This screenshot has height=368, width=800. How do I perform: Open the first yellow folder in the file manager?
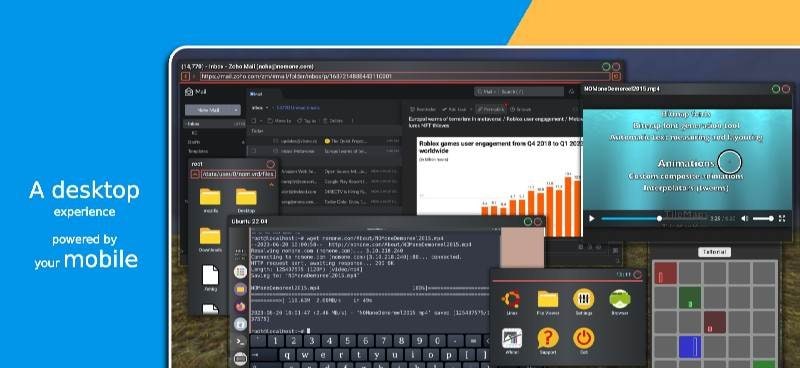click(210, 197)
